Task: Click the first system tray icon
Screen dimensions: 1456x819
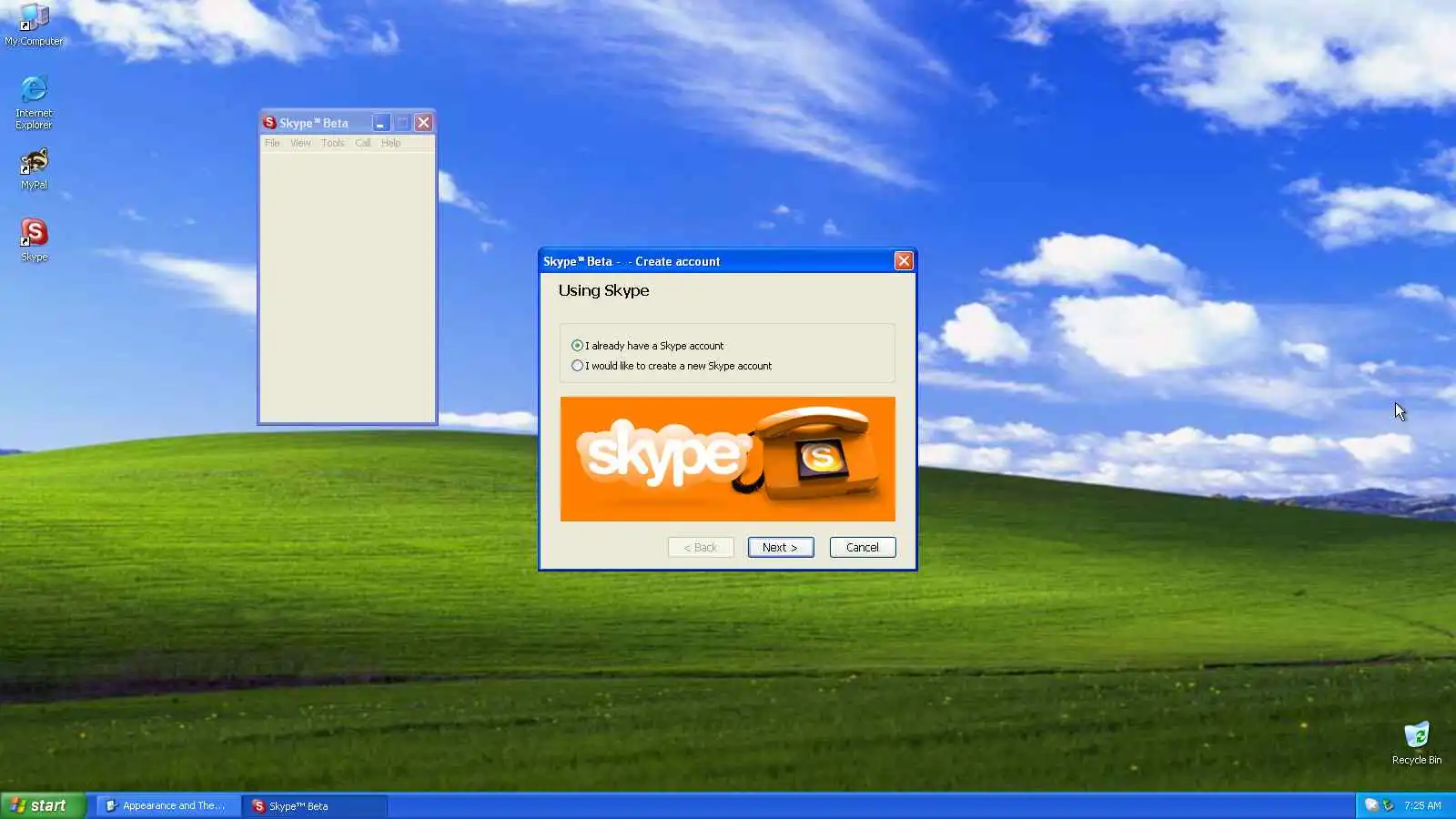Action: point(1371,805)
